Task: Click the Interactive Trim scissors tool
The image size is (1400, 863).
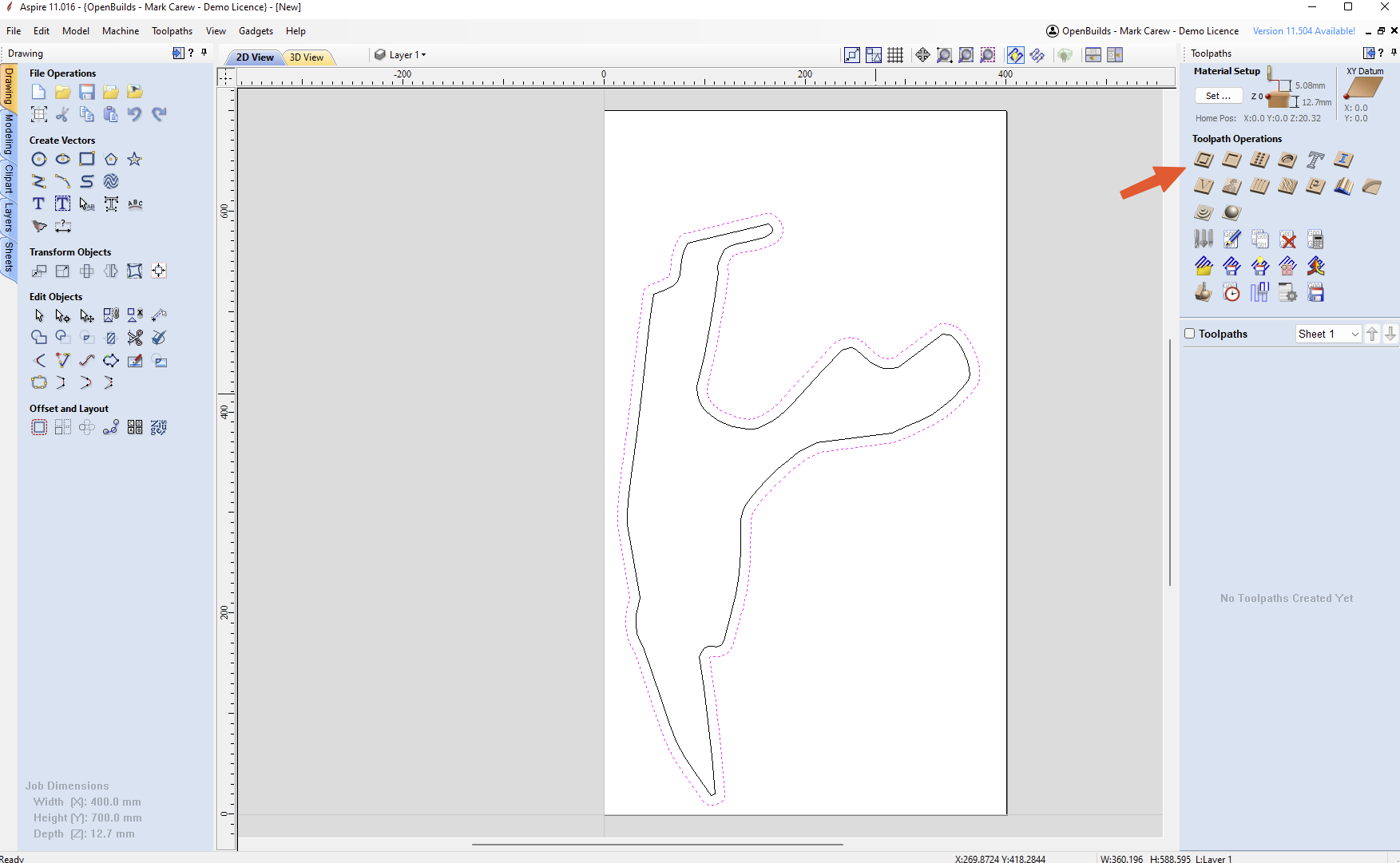Action: [135, 338]
